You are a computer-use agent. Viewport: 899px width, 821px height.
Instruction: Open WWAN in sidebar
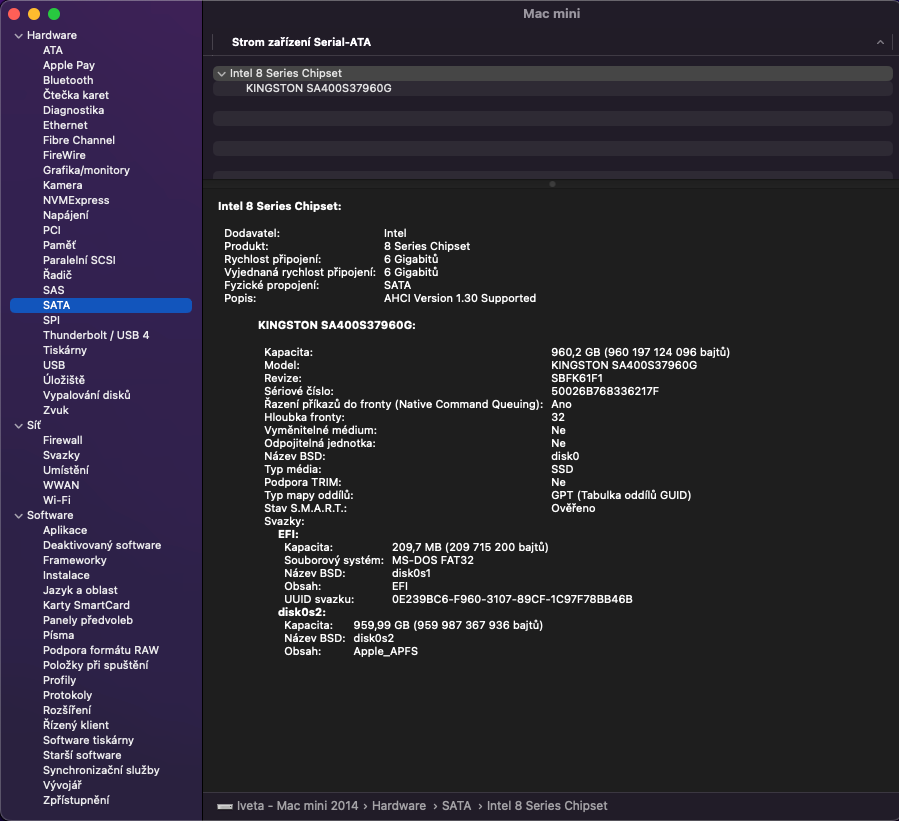tap(61, 485)
